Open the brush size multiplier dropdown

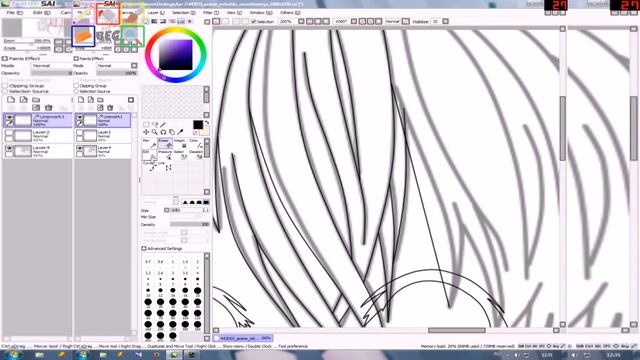pos(167,210)
